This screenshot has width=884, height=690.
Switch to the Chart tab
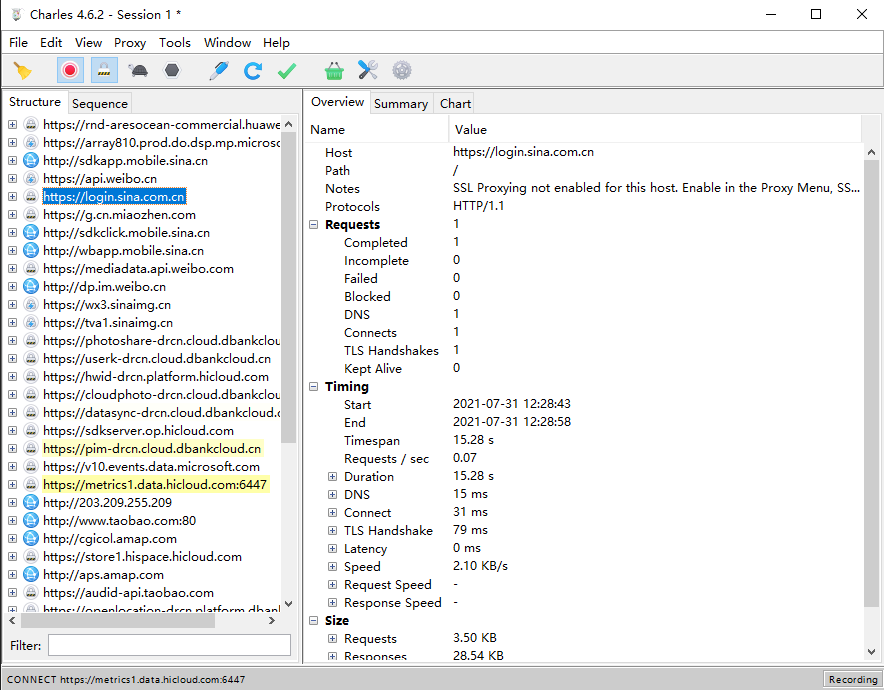(x=455, y=104)
